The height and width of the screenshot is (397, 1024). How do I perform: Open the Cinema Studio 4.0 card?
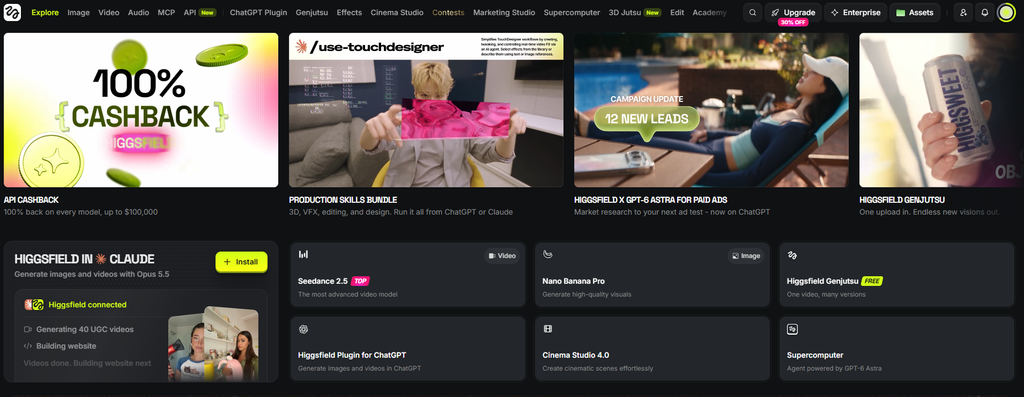(x=652, y=349)
